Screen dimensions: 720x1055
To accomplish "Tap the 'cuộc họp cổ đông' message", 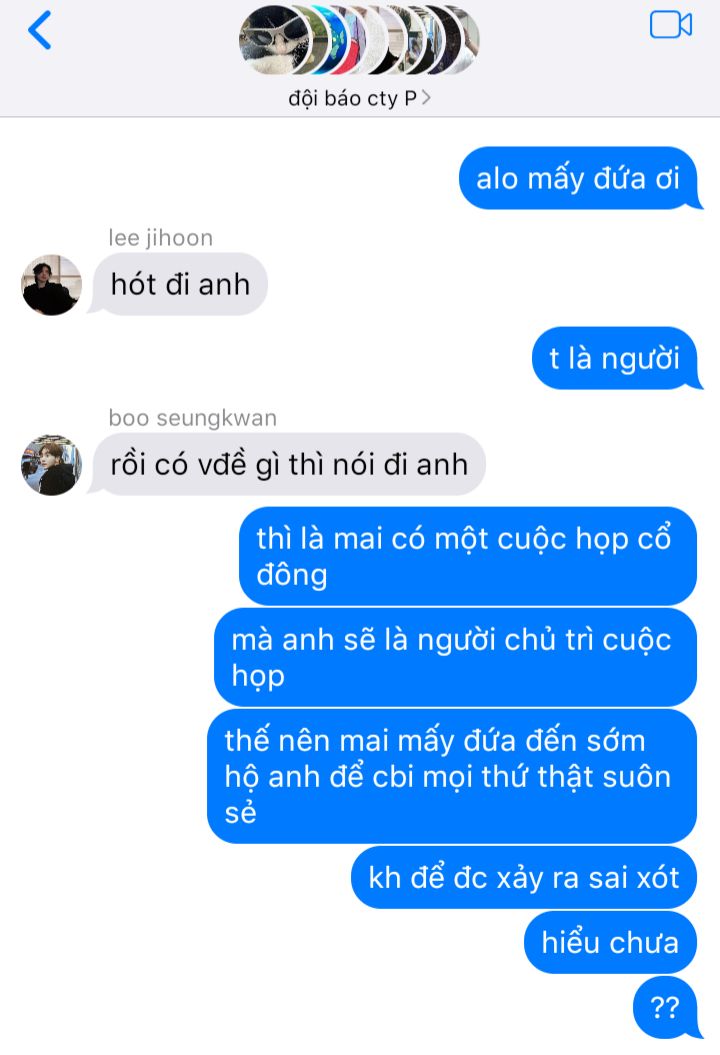I will 468,556.
